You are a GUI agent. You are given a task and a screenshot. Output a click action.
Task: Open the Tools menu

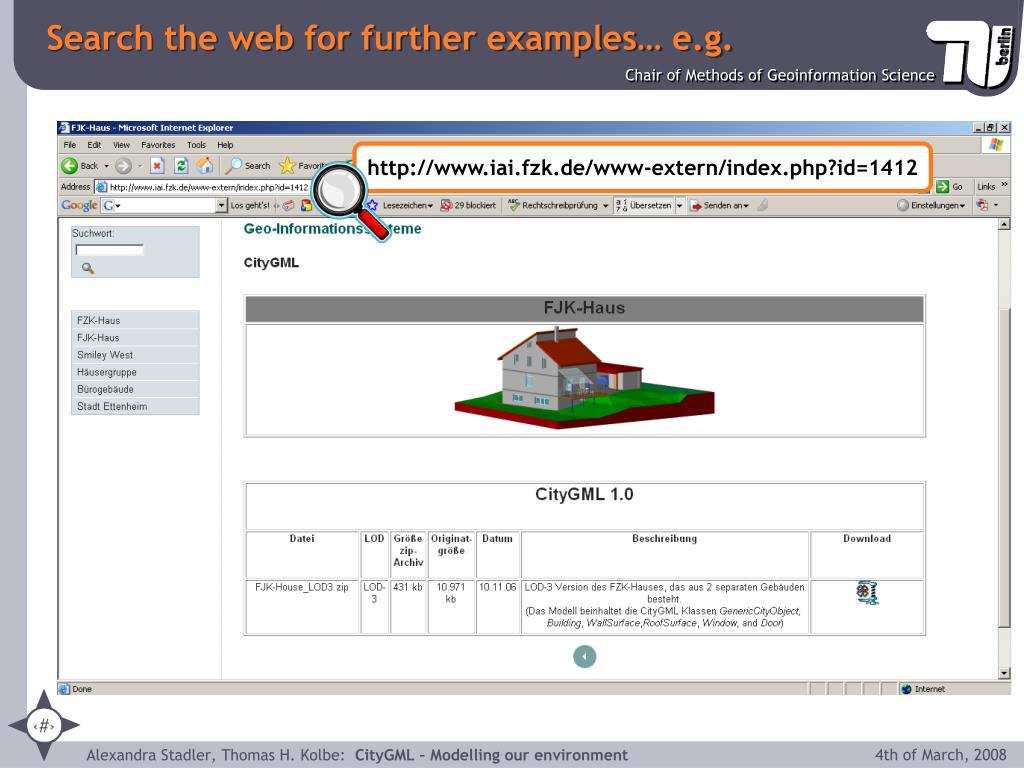[196, 145]
